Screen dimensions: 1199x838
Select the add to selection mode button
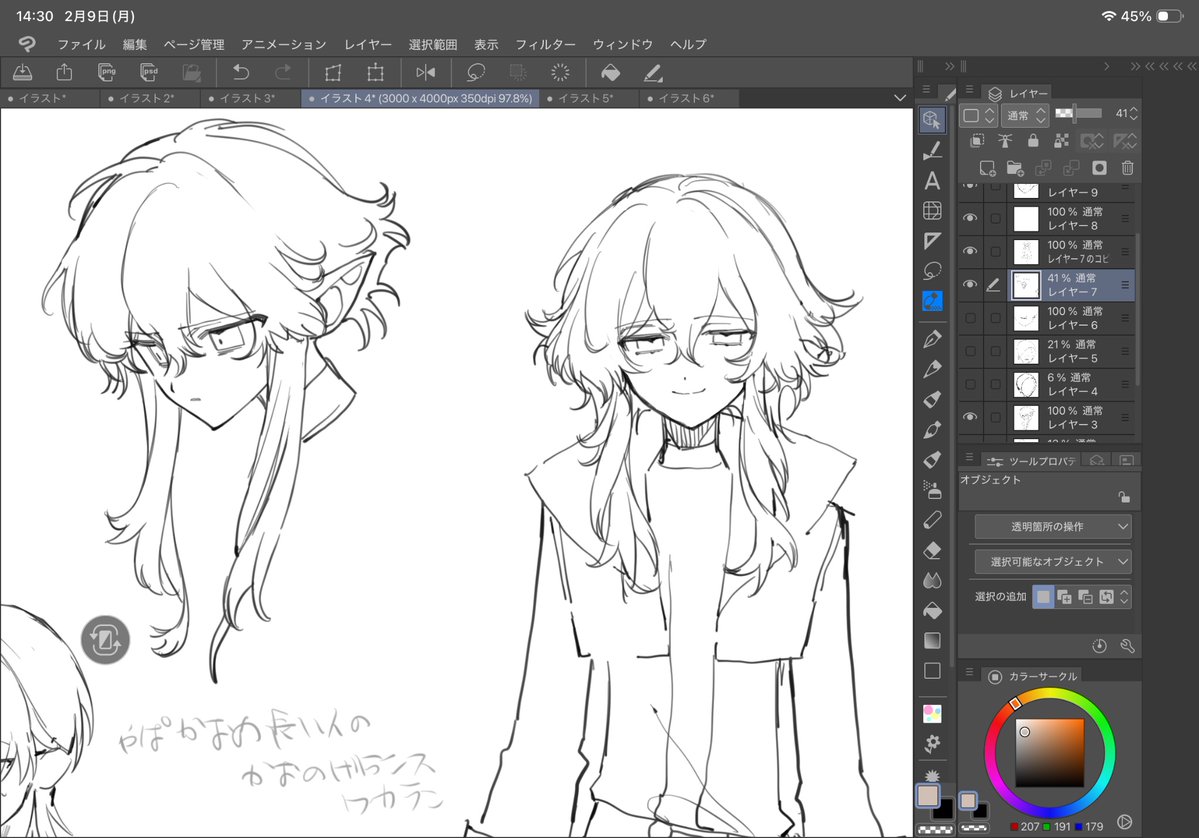coord(1064,597)
